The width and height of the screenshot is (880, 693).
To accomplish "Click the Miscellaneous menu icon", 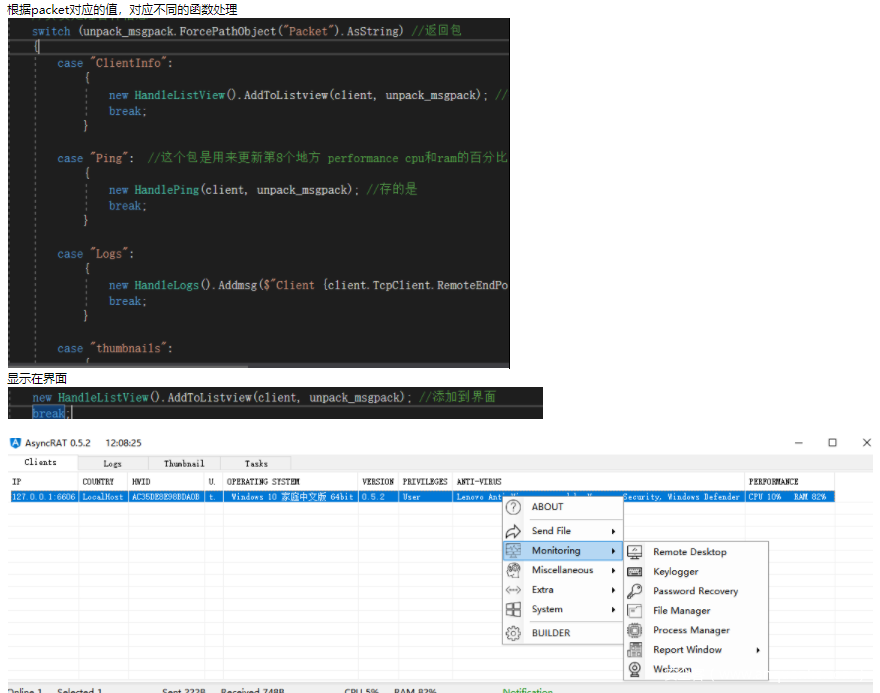I will (x=514, y=570).
